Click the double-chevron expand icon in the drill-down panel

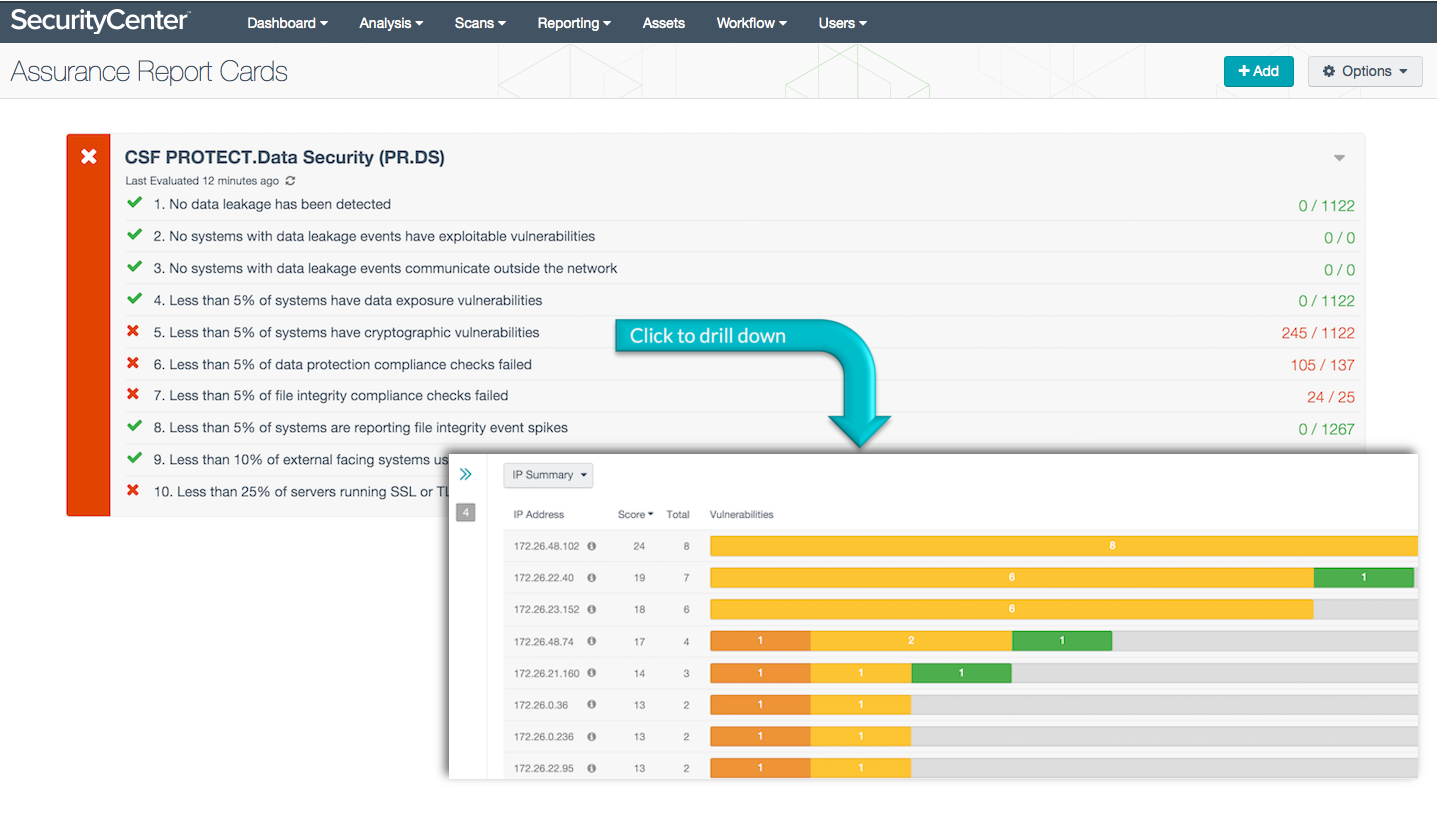(465, 475)
